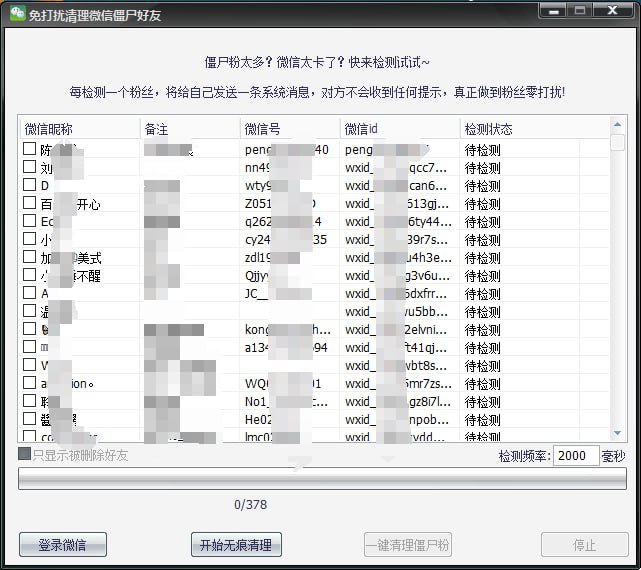This screenshot has height=570, width=641.
Task: Click 一键清理僵尸粉 button
Action: coord(408,545)
